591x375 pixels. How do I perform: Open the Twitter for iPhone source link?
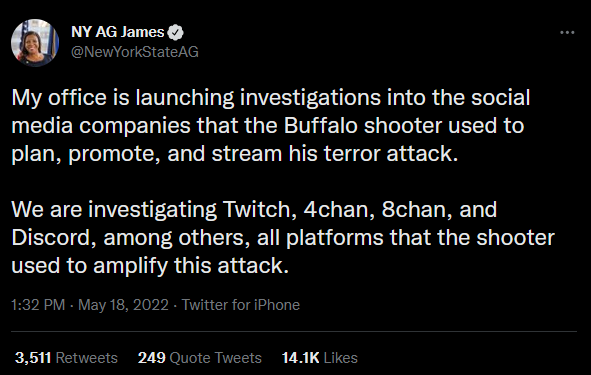pyautogui.click(x=241, y=305)
